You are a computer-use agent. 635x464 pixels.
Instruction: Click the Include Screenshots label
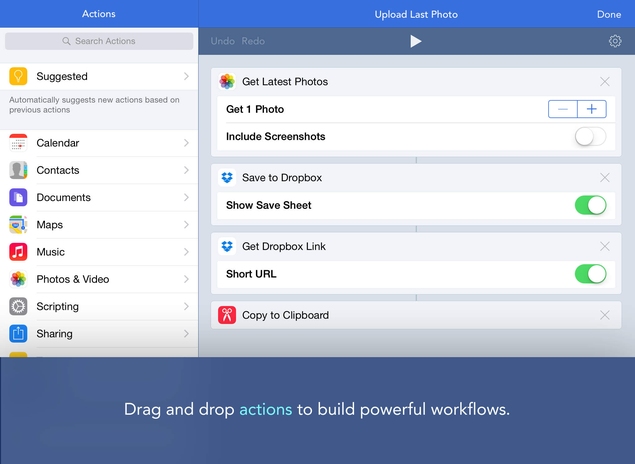click(275, 136)
